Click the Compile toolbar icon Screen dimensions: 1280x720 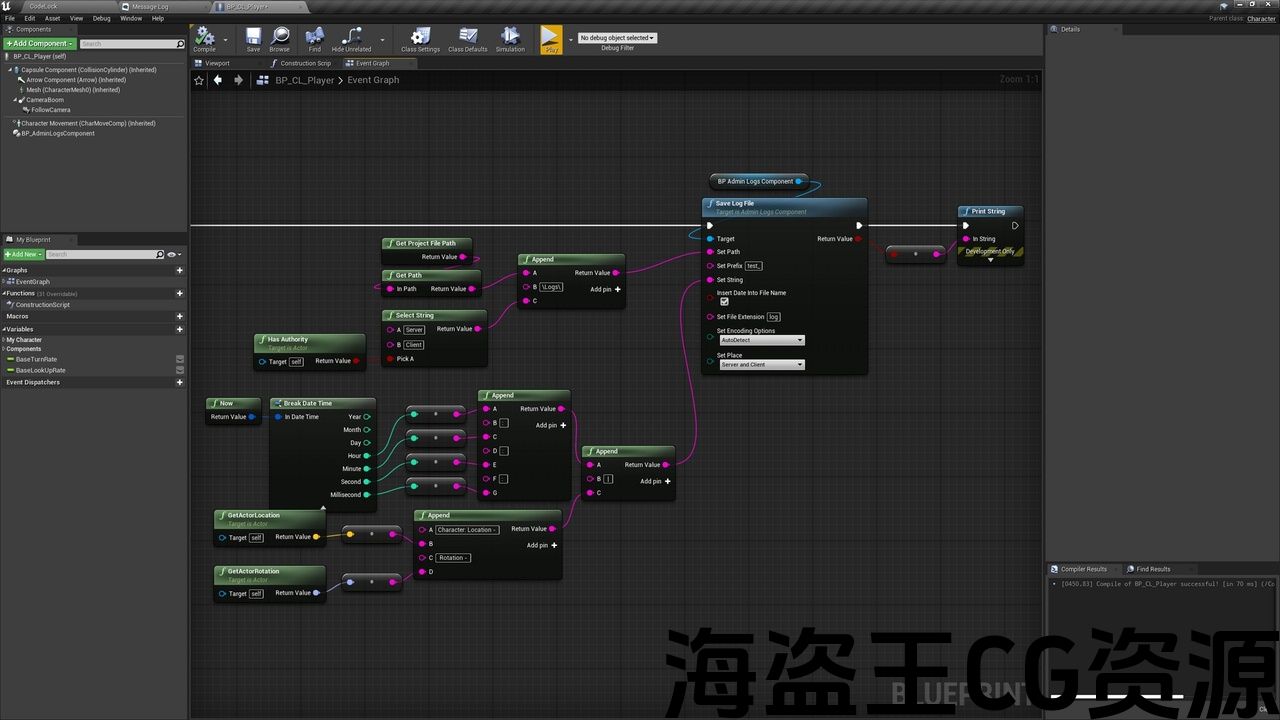[x=204, y=37]
